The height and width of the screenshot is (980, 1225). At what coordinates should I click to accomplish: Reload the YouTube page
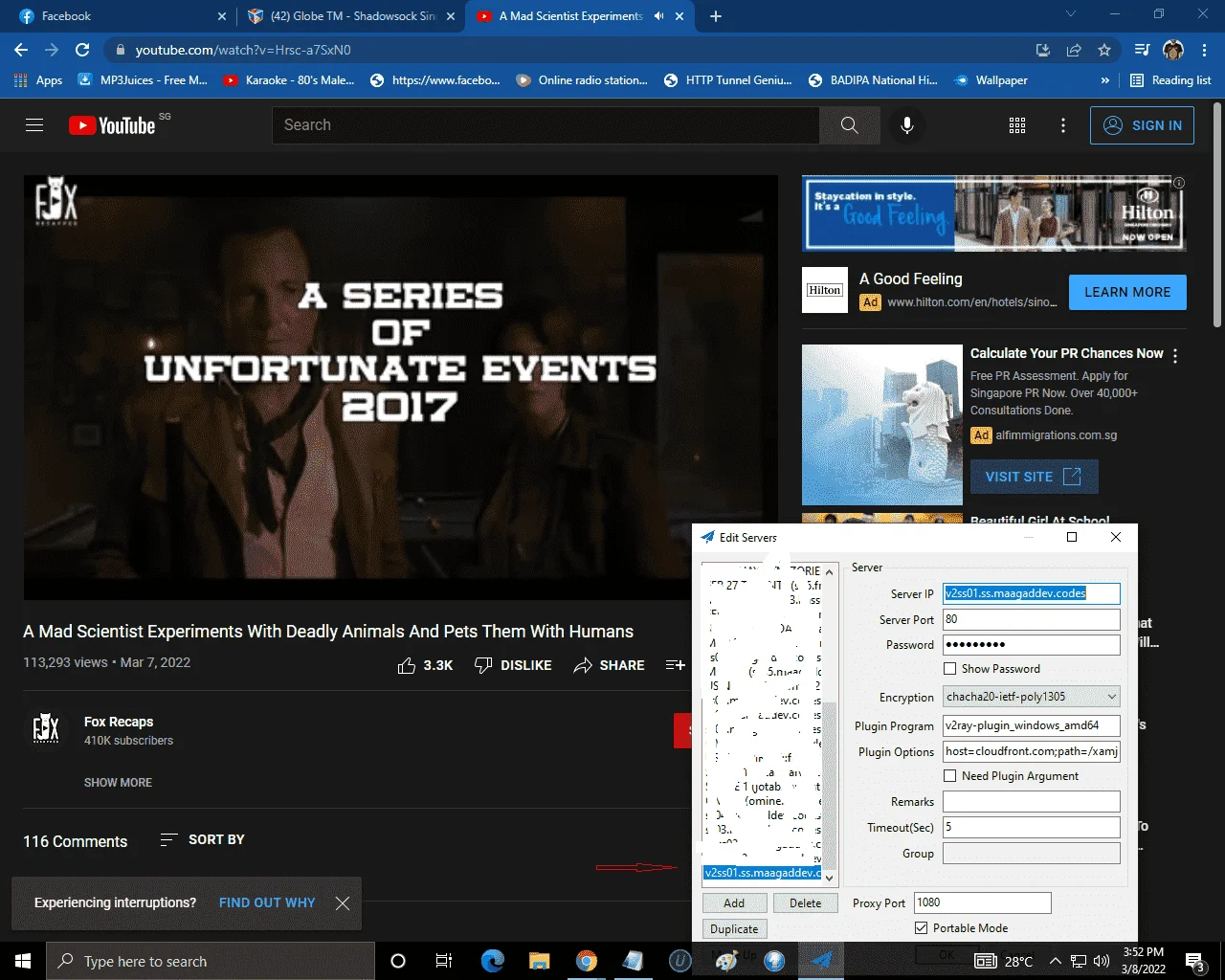82,50
